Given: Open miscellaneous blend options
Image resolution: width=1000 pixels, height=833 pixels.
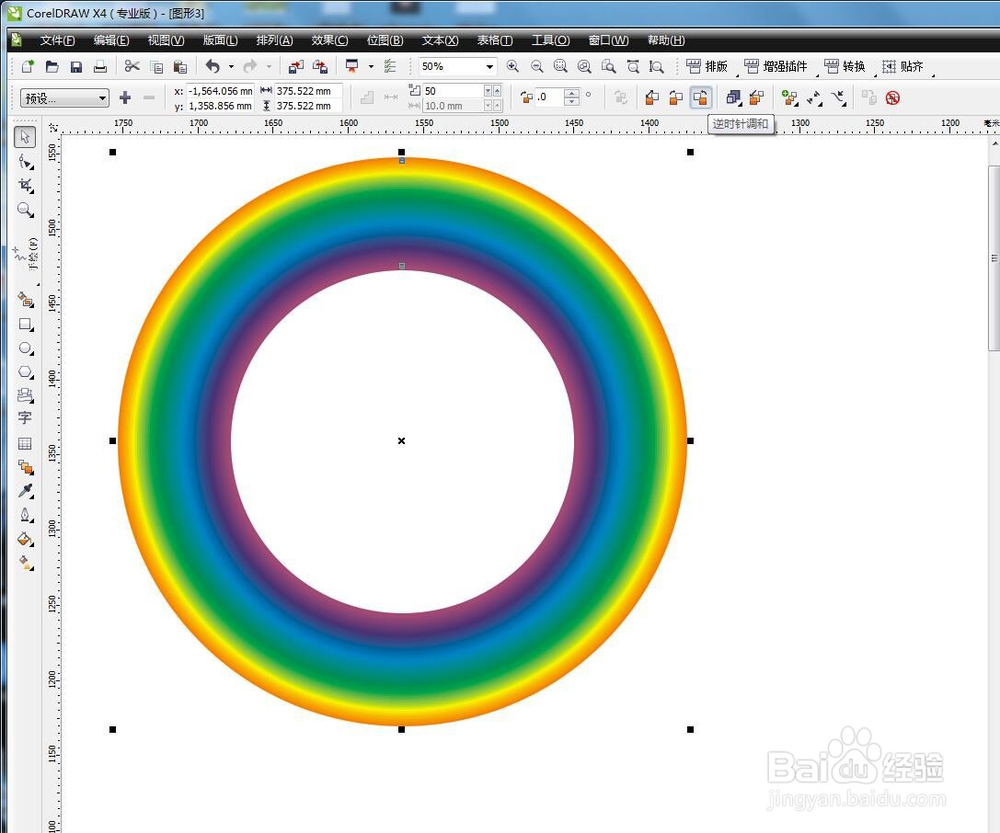Looking at the screenshot, I should (x=791, y=98).
